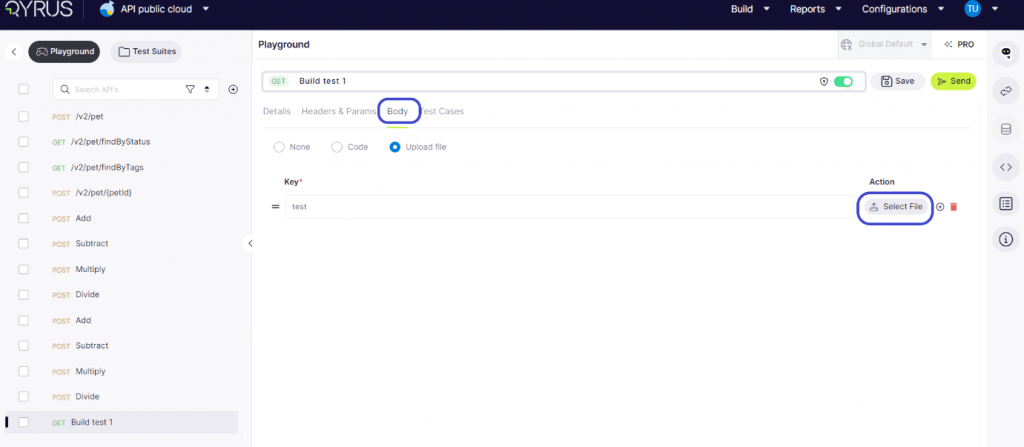Open the info icon in right sidebar
The image size is (1024, 447).
(x=1006, y=239)
